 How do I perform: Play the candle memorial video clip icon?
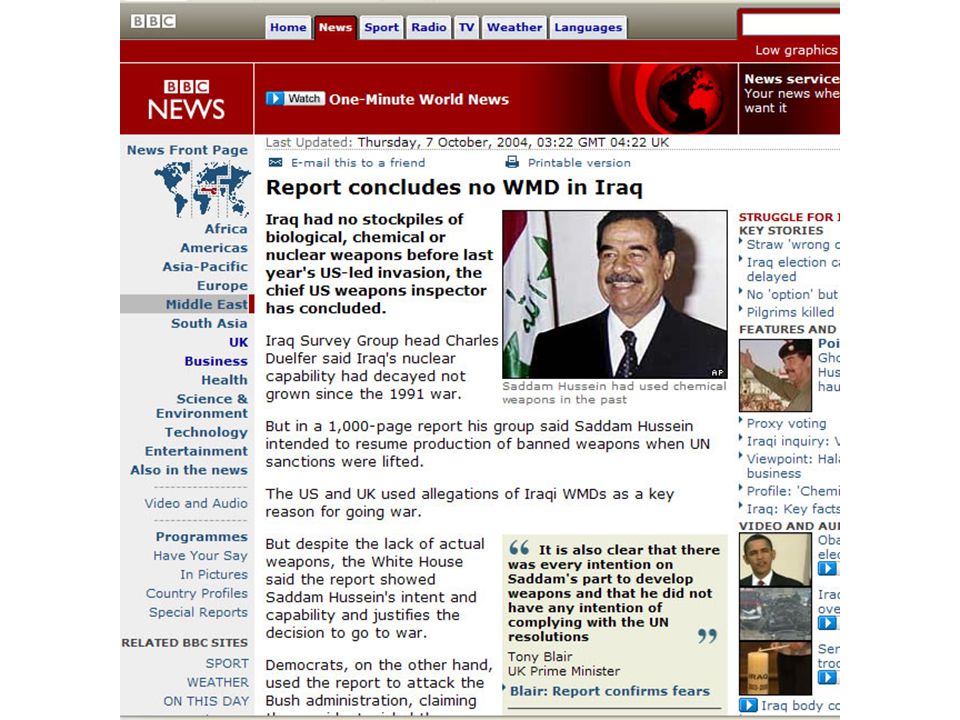(827, 677)
